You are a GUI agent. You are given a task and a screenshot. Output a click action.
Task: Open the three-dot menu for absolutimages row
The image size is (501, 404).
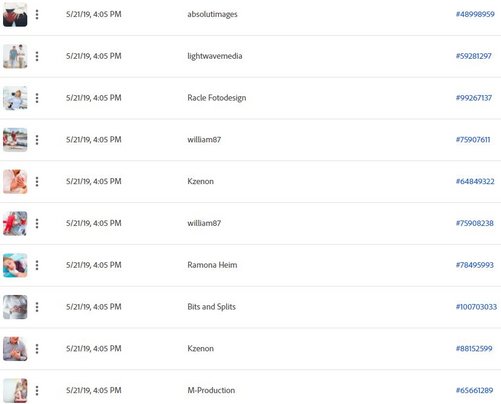(37, 14)
